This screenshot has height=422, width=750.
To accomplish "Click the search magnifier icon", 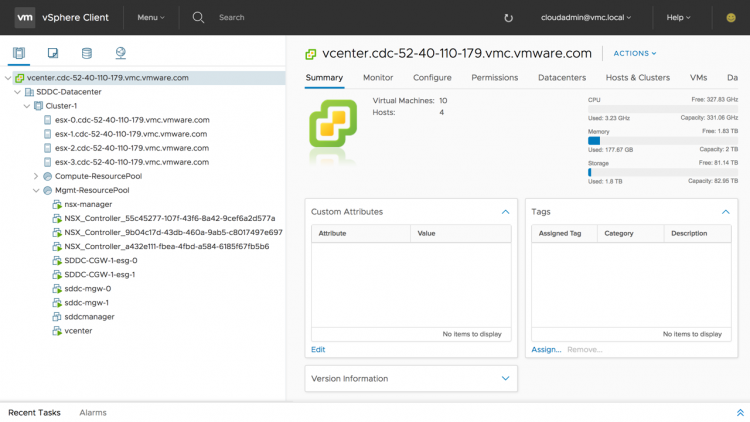I will (198, 17).
